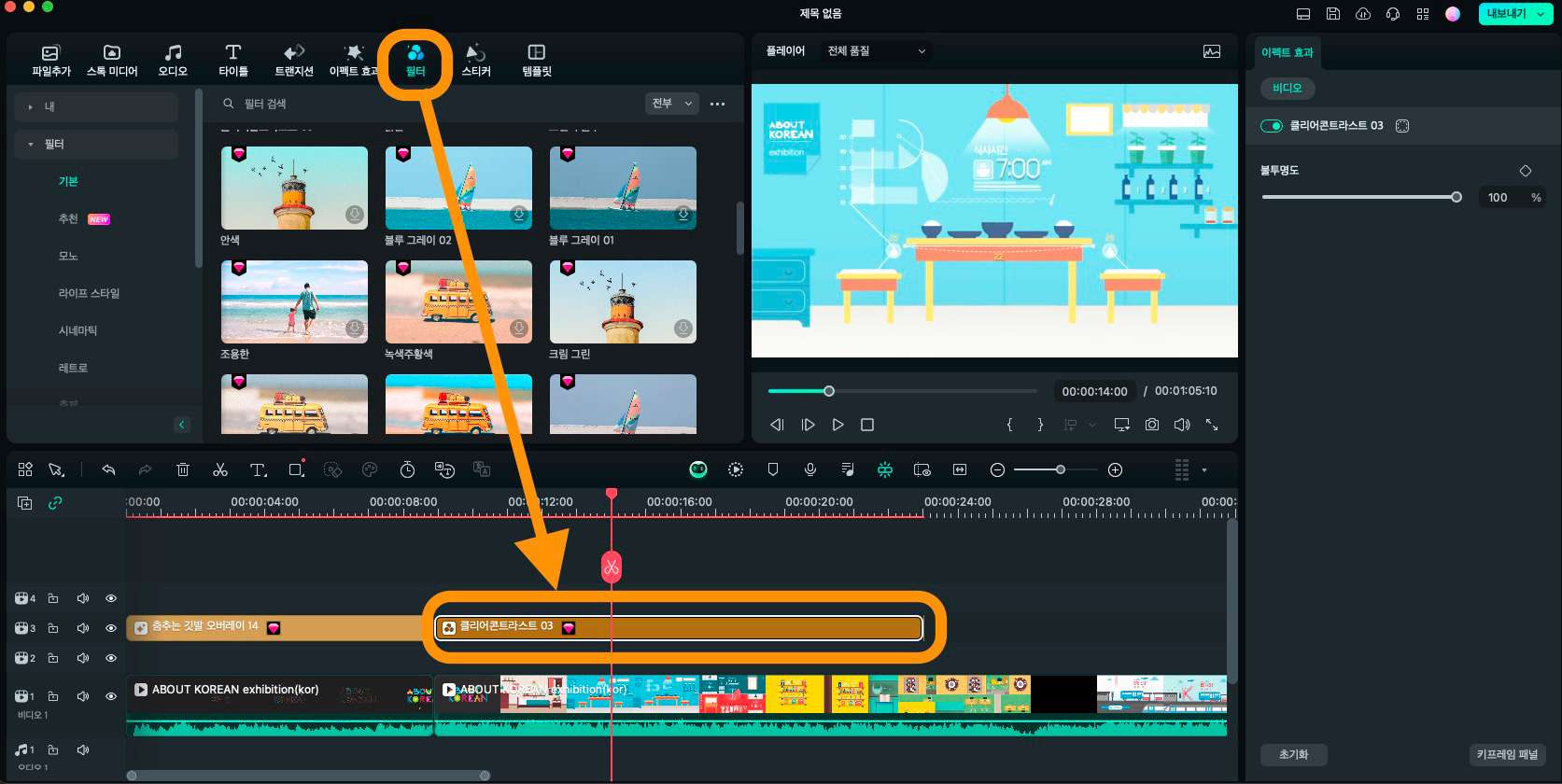Click the 불투명도 opacity slider handle
This screenshot has width=1562, height=784.
coord(1456,197)
